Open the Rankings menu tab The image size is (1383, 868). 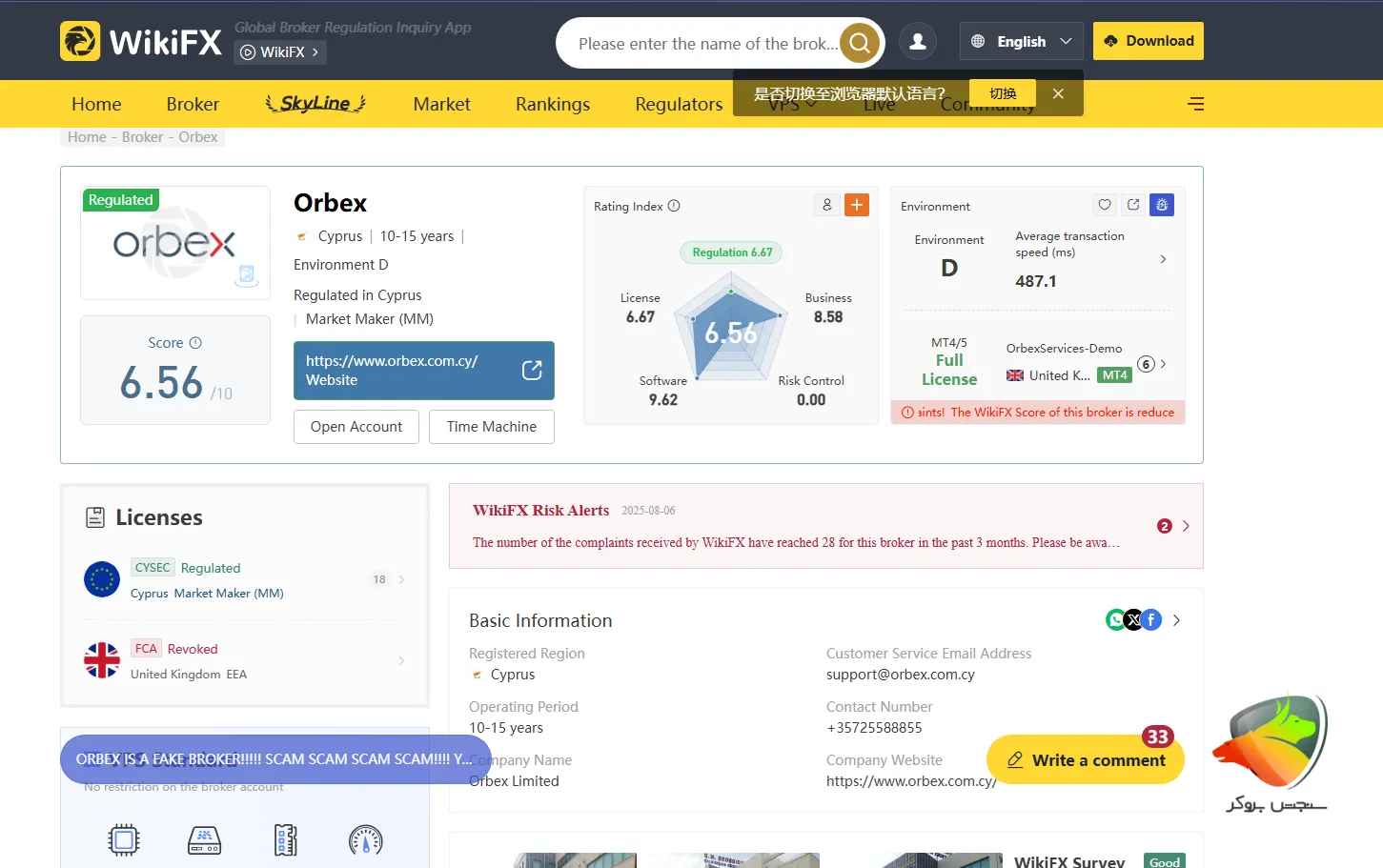pos(552,104)
